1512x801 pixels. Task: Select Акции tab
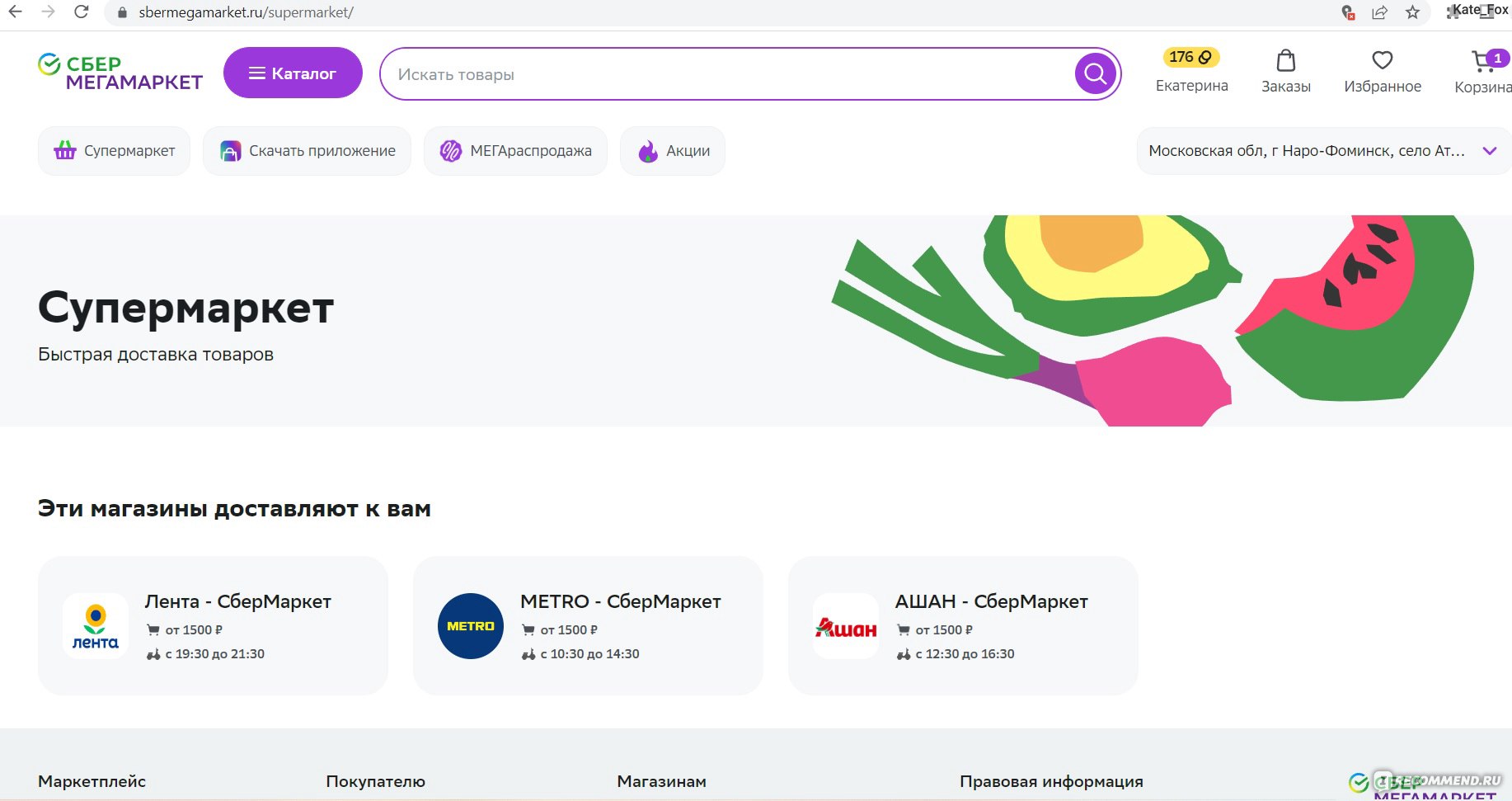point(672,151)
